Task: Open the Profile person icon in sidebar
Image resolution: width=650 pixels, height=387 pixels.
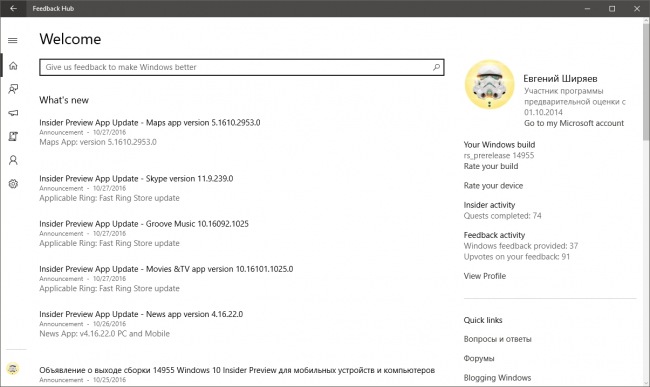Action: pyautogui.click(x=13, y=160)
